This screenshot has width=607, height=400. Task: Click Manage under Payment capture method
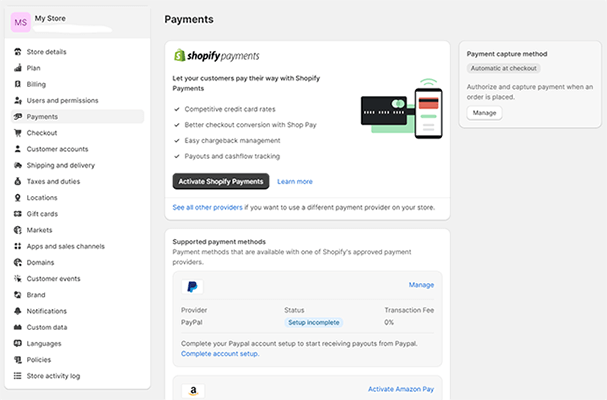(484, 113)
